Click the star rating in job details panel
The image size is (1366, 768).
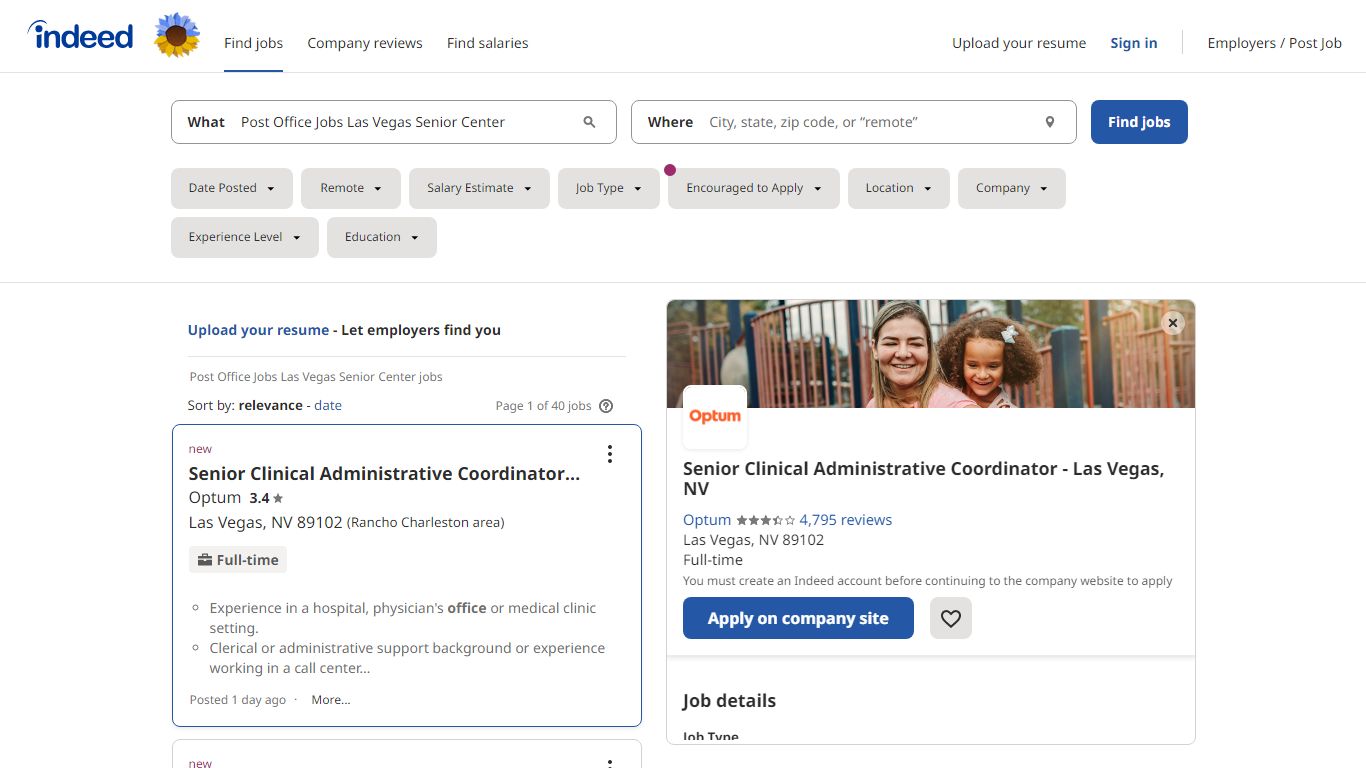(x=766, y=520)
